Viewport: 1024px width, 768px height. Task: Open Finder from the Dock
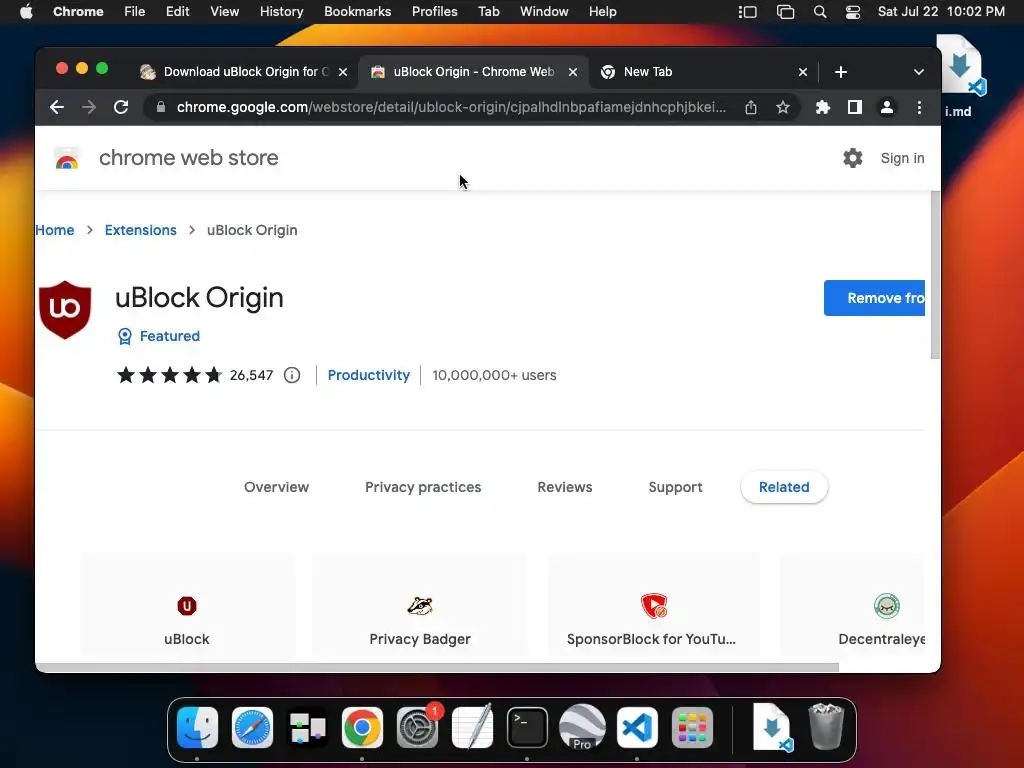pyautogui.click(x=197, y=728)
